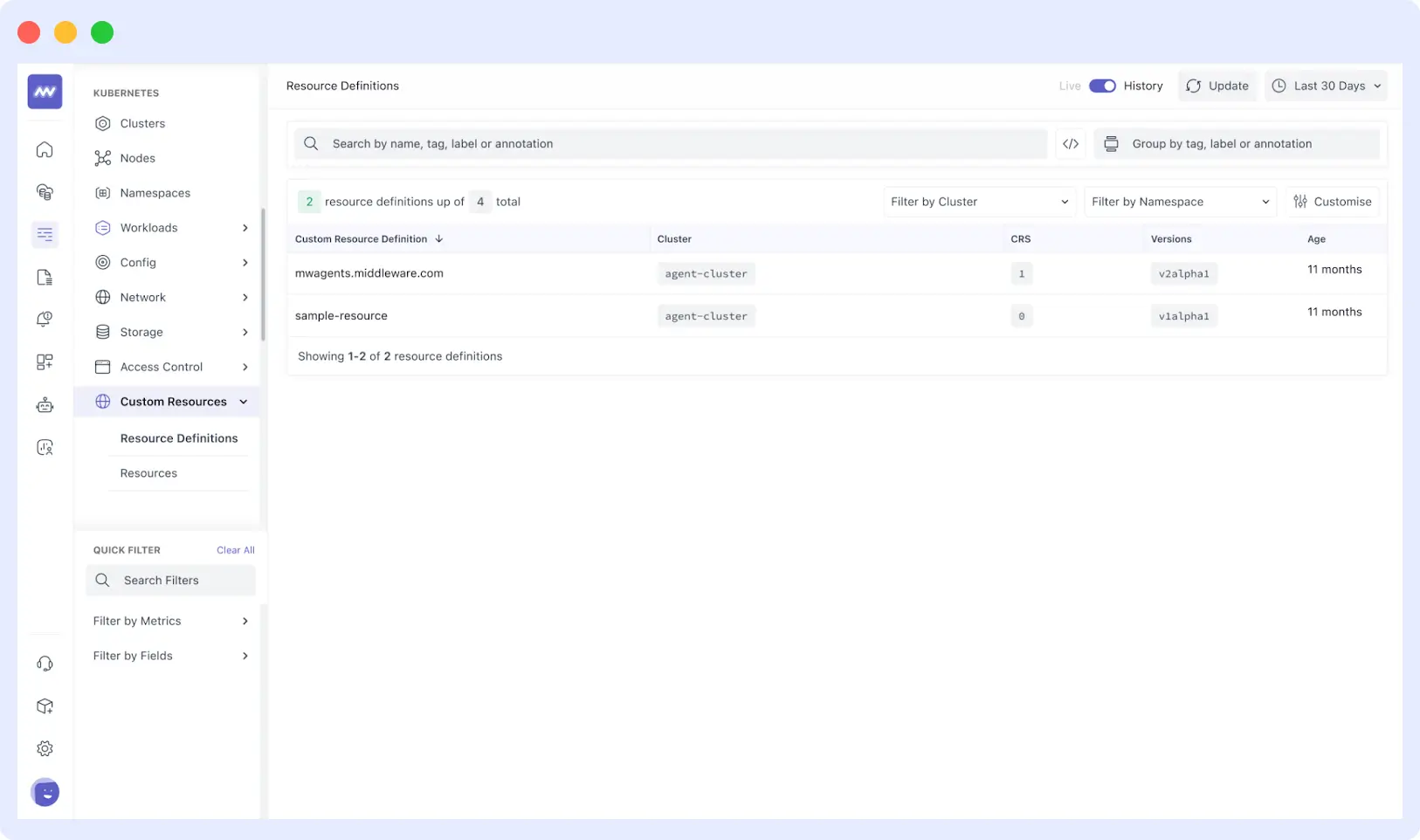The width and height of the screenshot is (1420, 840).
Task: Open the AI bot assistant icon
Action: point(44,404)
